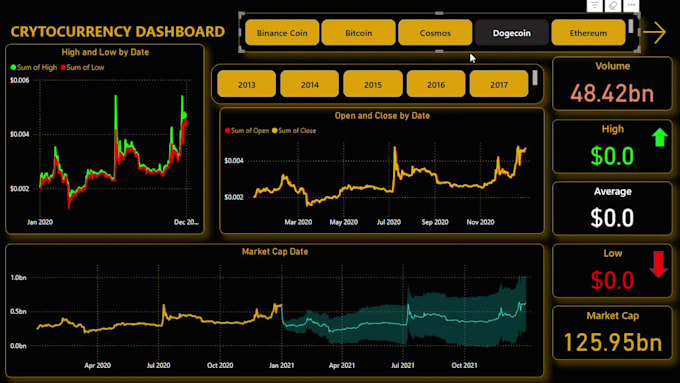Click the top center resize handle of coin slicer
This screenshot has width=680, height=383.
(439, 13)
